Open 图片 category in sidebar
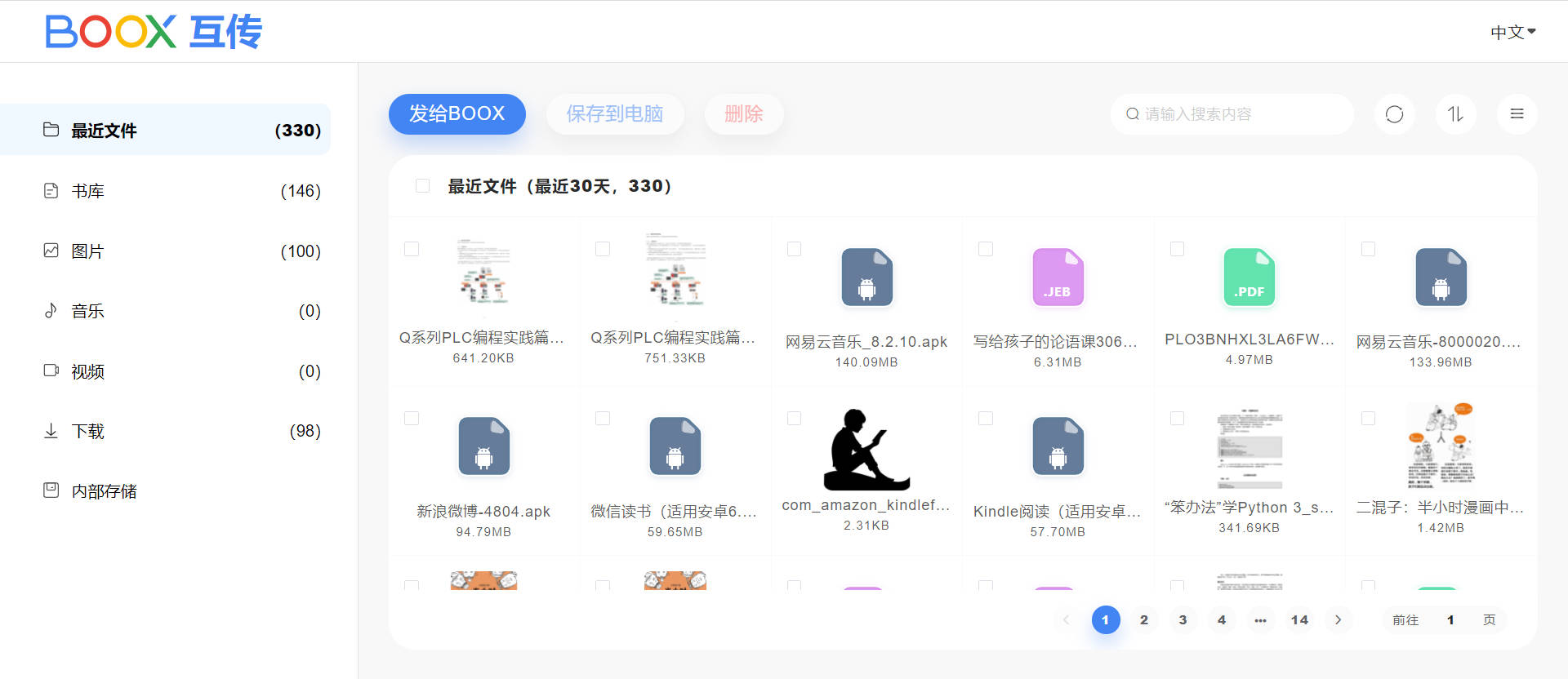 click(165, 251)
